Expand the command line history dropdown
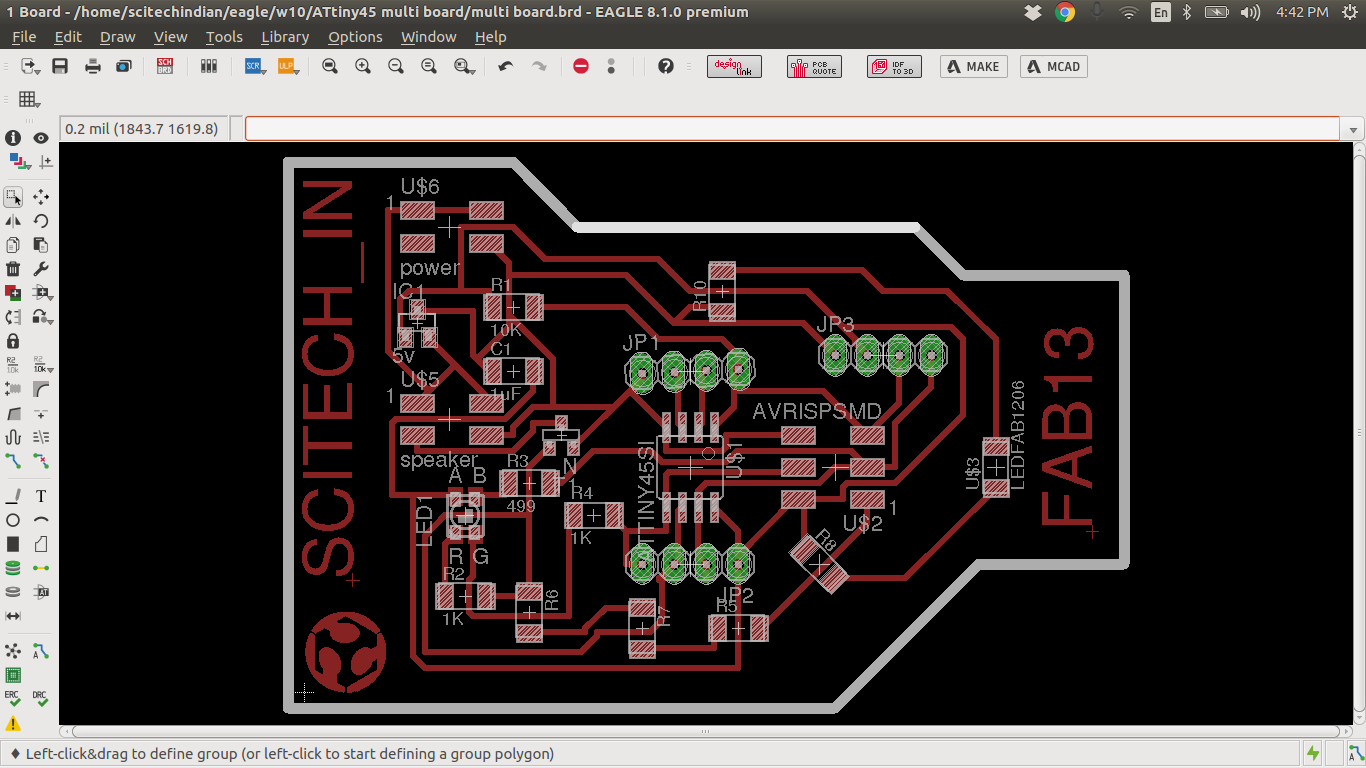 1354,130
